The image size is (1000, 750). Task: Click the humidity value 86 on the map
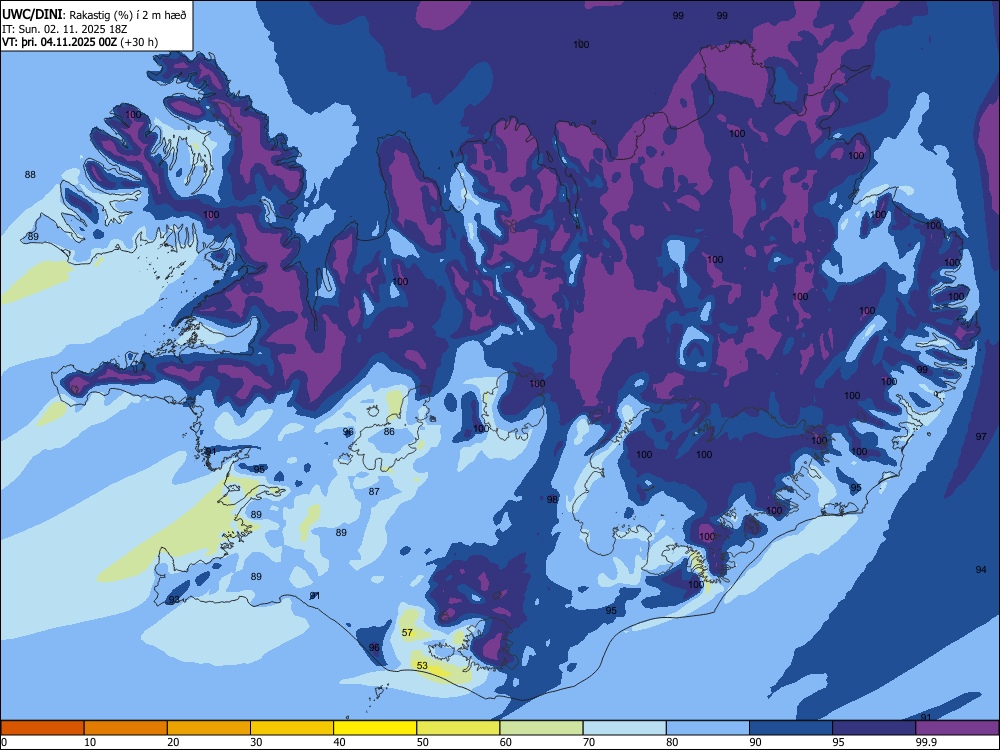pos(389,431)
